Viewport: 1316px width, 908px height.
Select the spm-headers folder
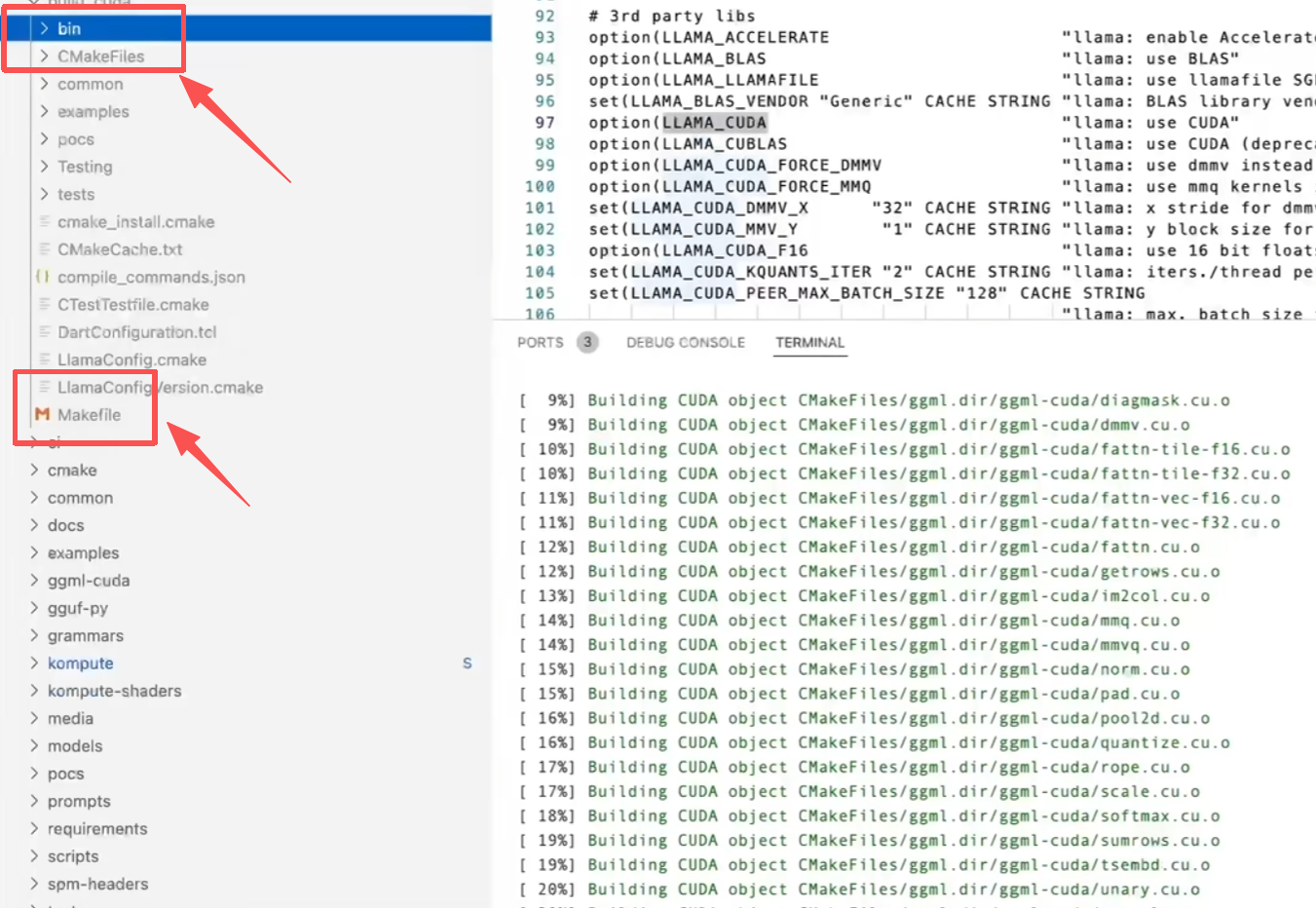point(98,885)
